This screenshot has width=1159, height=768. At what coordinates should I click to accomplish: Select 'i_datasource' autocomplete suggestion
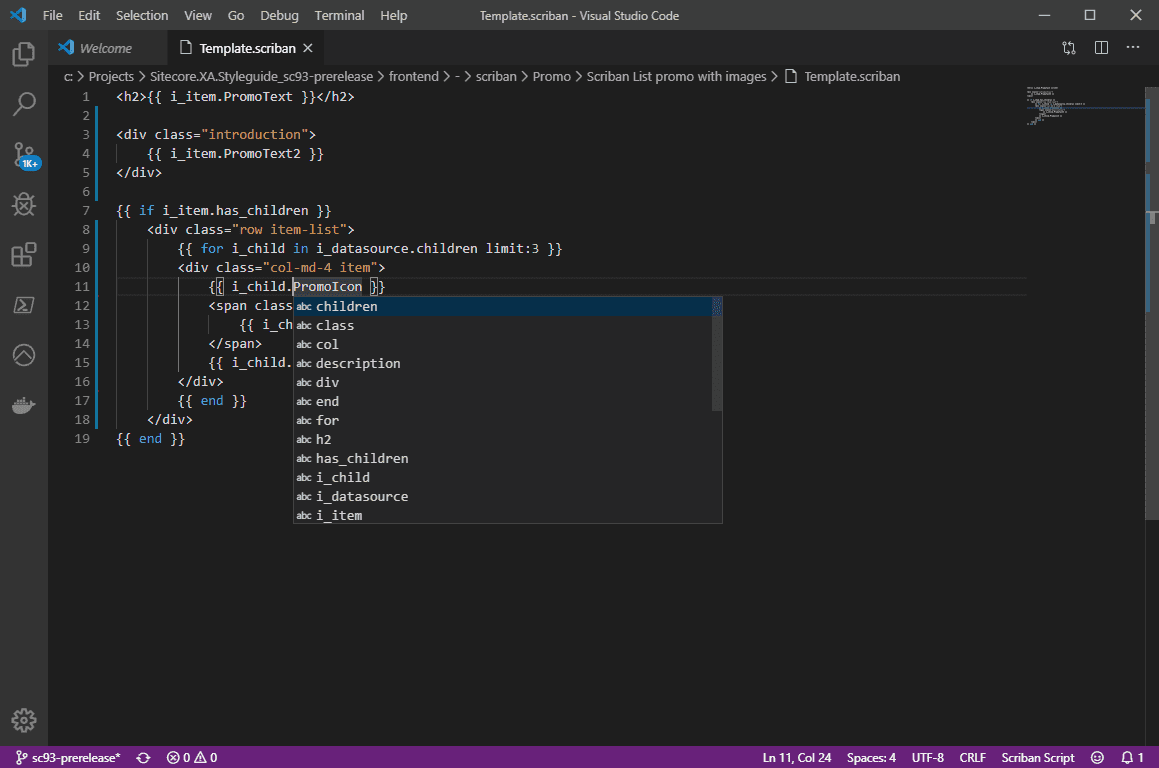coord(503,497)
